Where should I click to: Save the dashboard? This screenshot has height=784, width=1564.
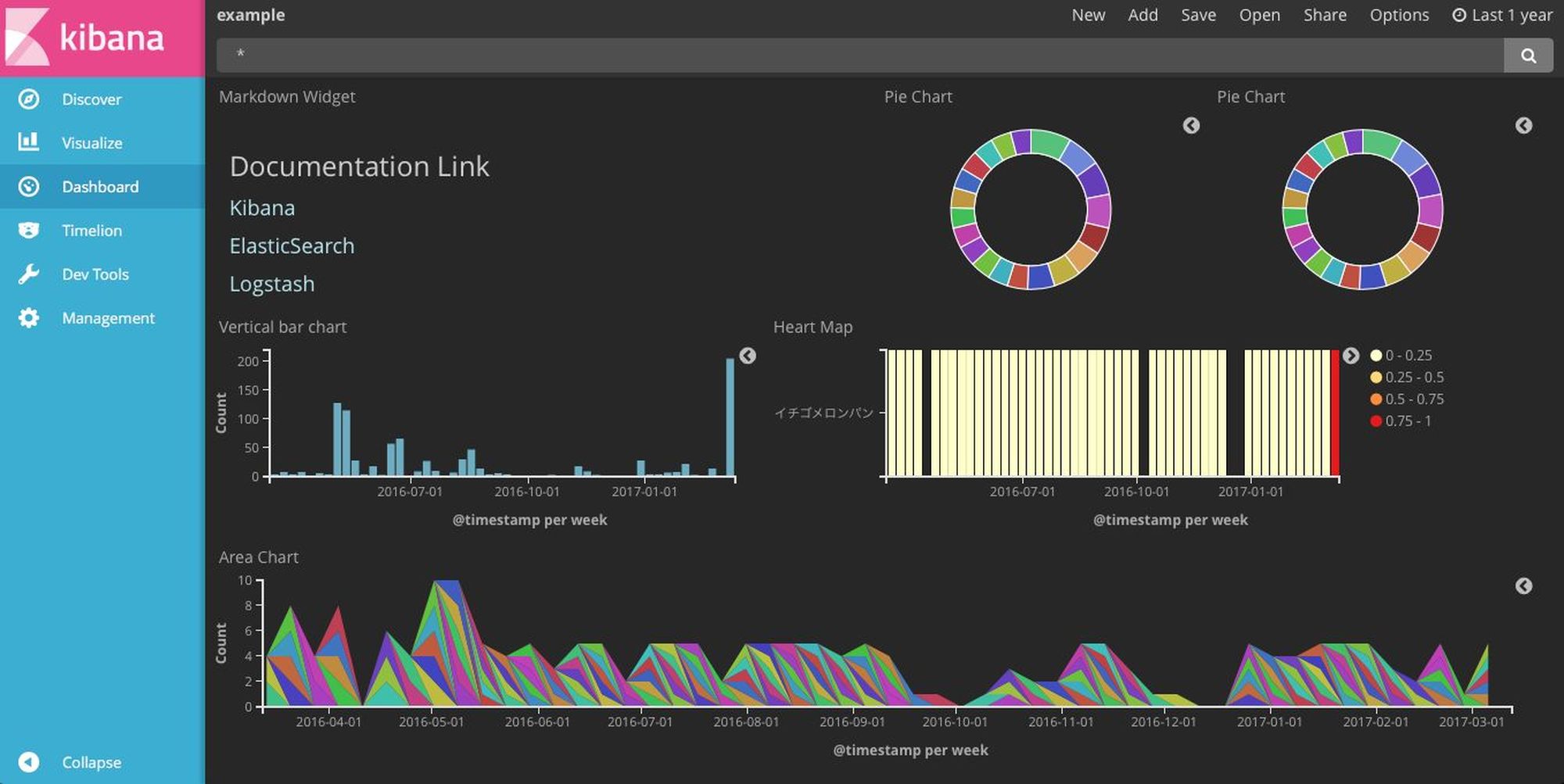[x=1198, y=15]
